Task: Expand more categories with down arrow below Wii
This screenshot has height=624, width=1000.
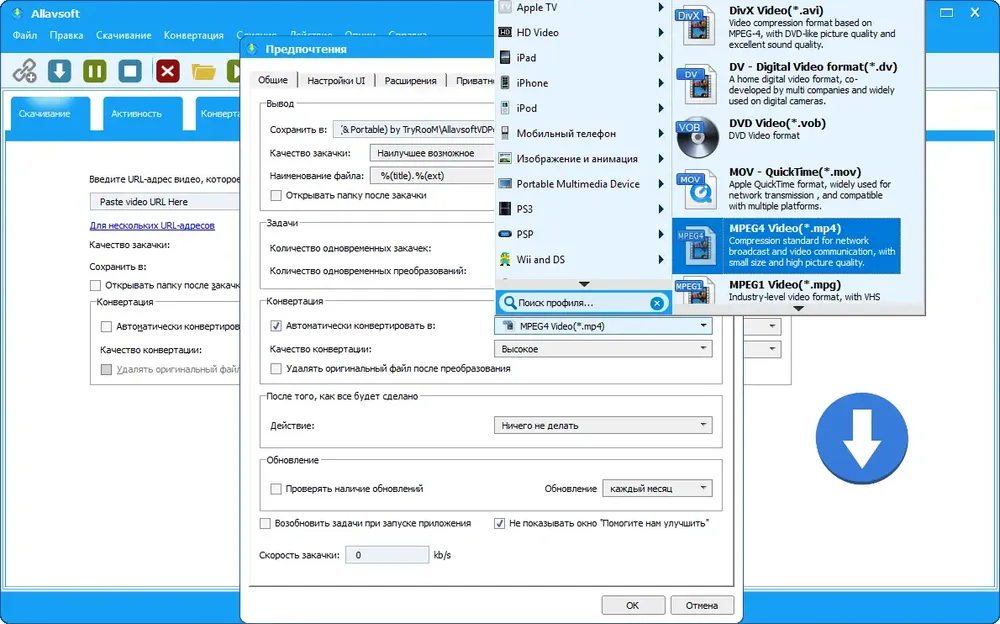Action: click(x=584, y=284)
